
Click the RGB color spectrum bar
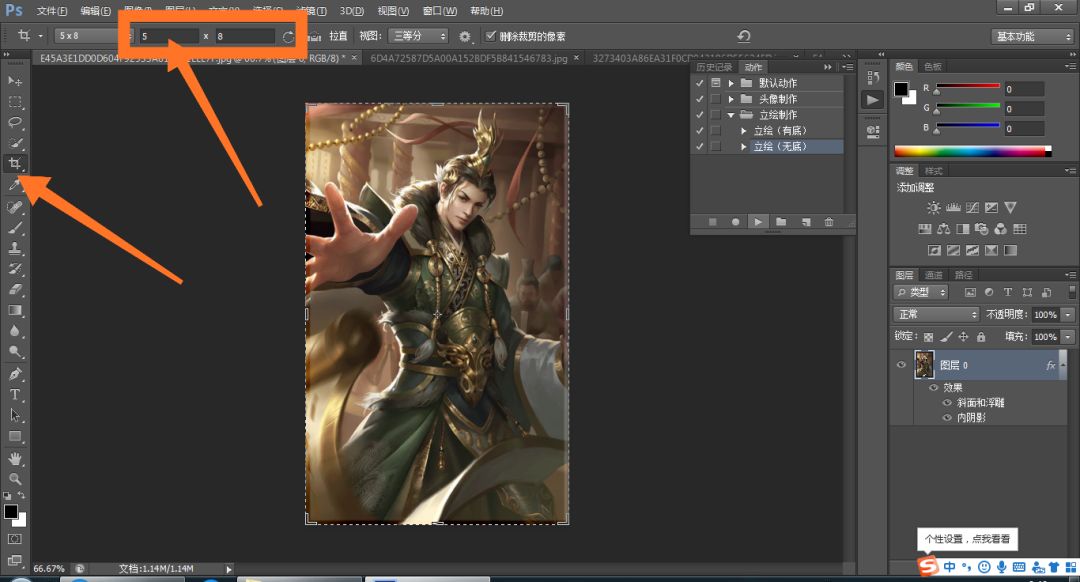click(970, 151)
